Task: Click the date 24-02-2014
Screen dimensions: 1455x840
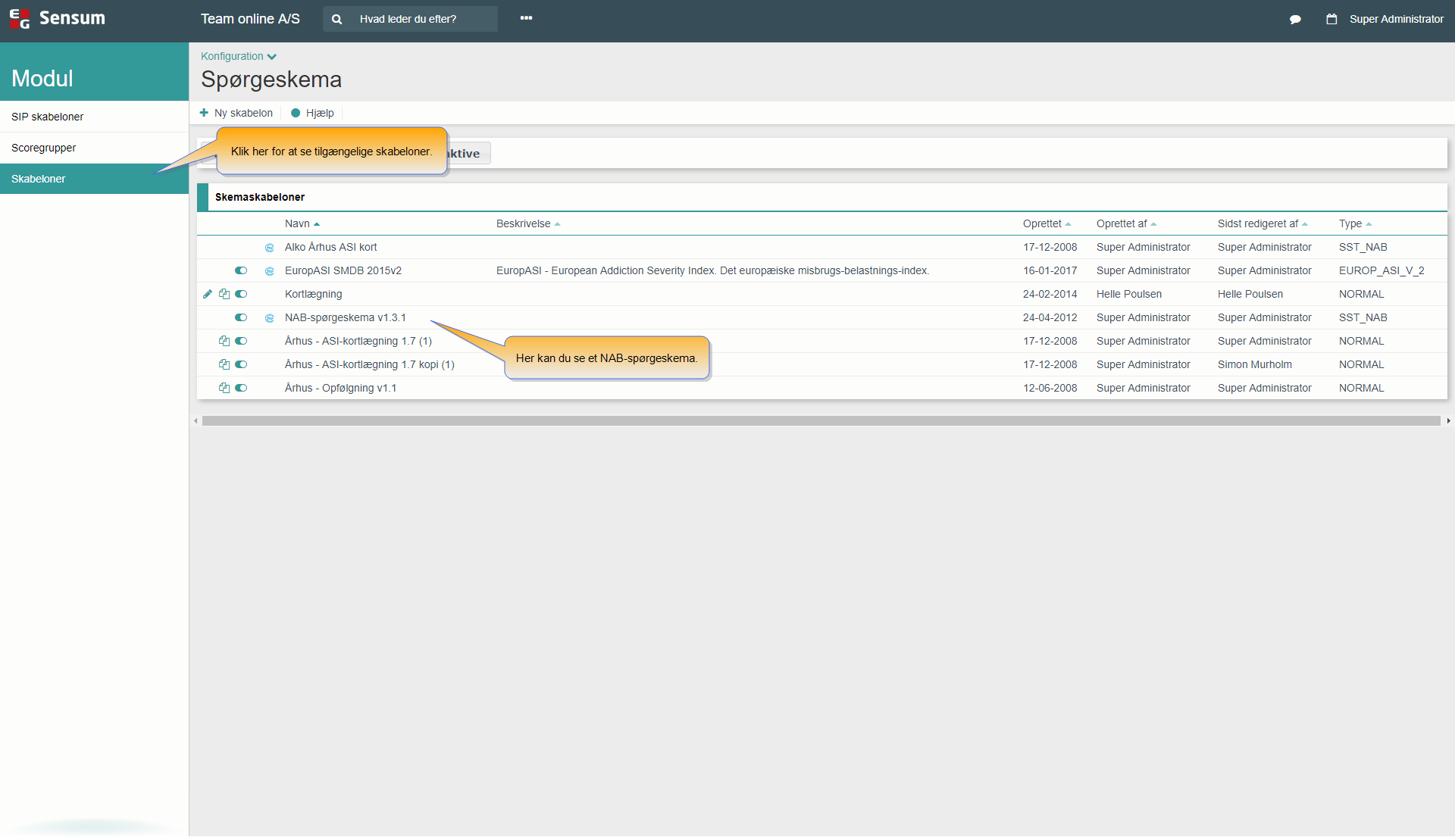Action: pyautogui.click(x=1050, y=294)
